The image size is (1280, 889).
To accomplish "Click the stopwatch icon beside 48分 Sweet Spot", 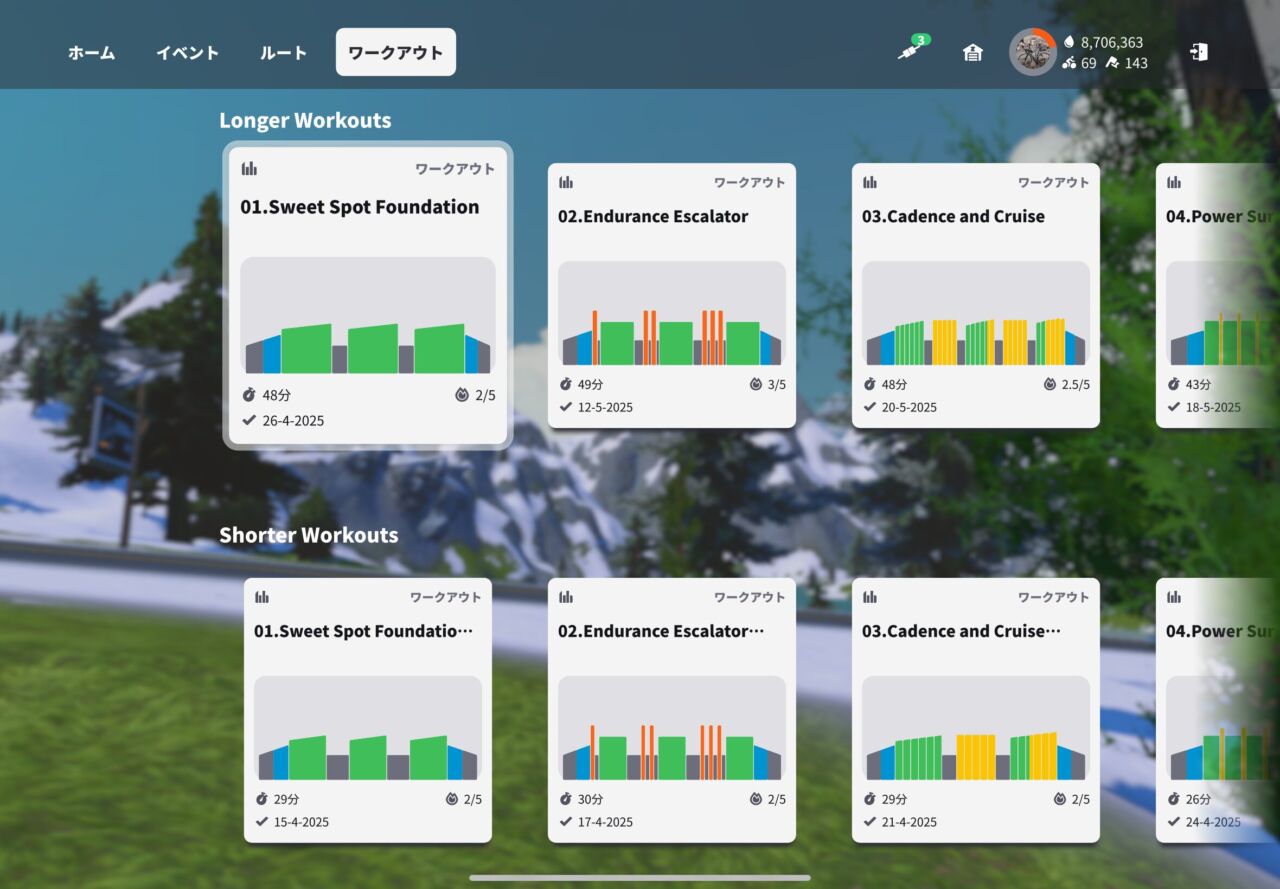I will point(249,395).
